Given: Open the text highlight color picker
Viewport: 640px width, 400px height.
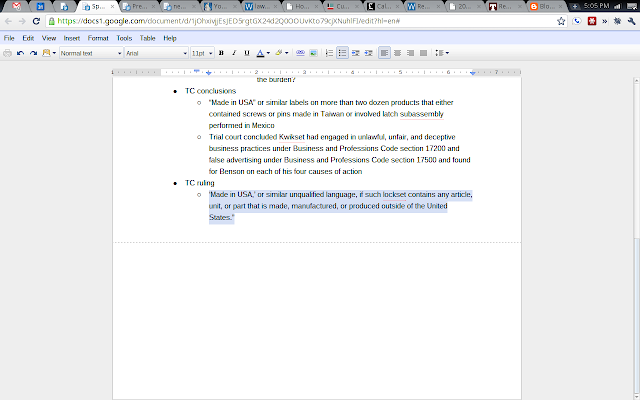Looking at the screenshot, I should tap(281, 53).
